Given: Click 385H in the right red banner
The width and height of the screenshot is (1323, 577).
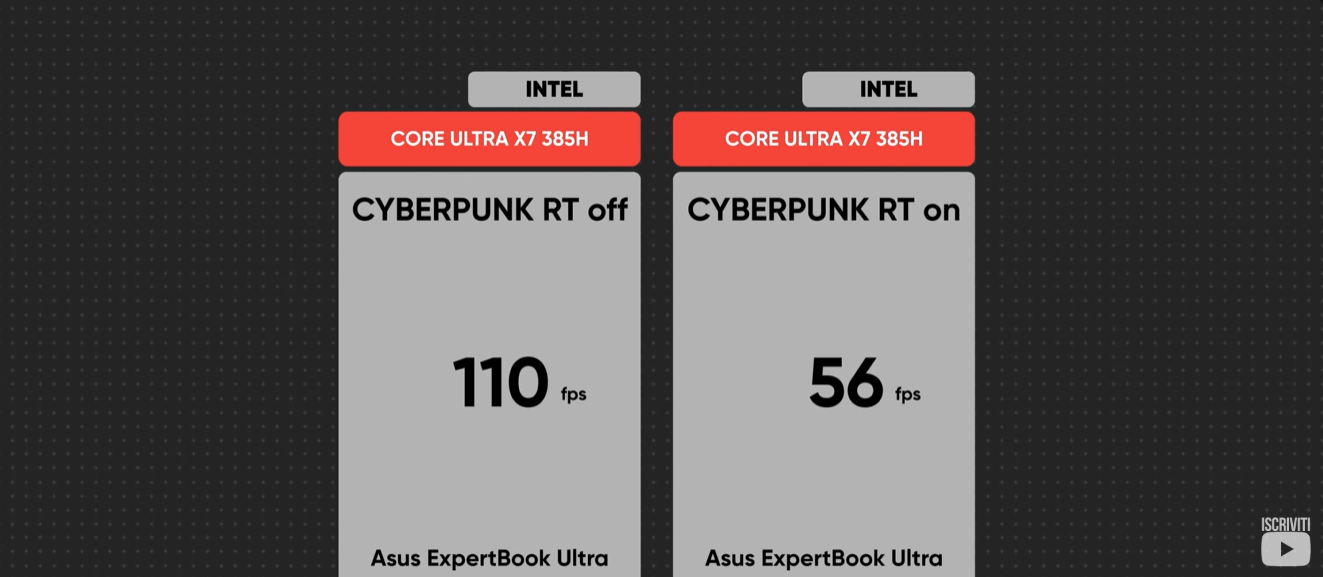Looking at the screenshot, I should coord(899,139).
